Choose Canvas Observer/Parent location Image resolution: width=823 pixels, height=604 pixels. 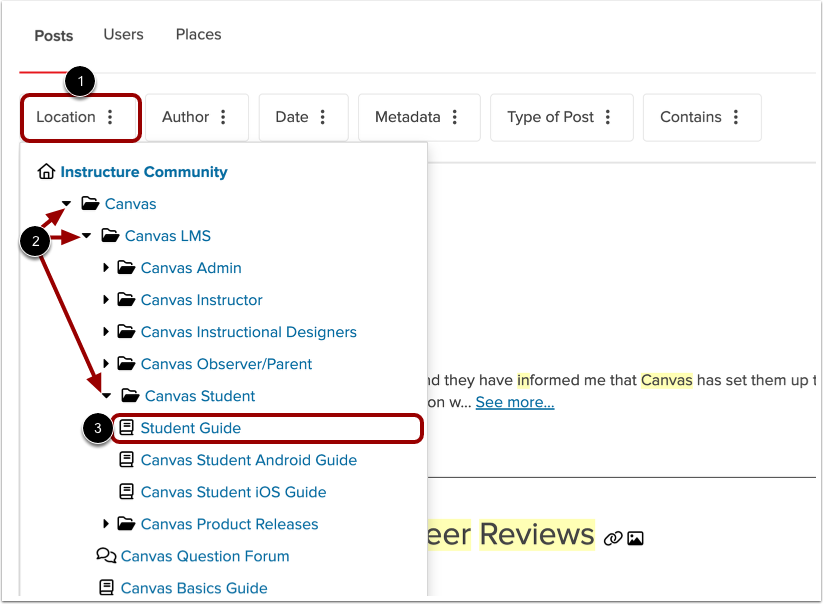[x=226, y=364]
